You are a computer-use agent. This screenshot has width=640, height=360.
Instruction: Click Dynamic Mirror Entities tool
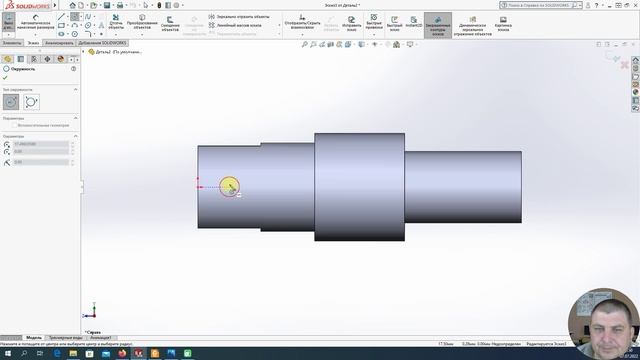pos(472,26)
